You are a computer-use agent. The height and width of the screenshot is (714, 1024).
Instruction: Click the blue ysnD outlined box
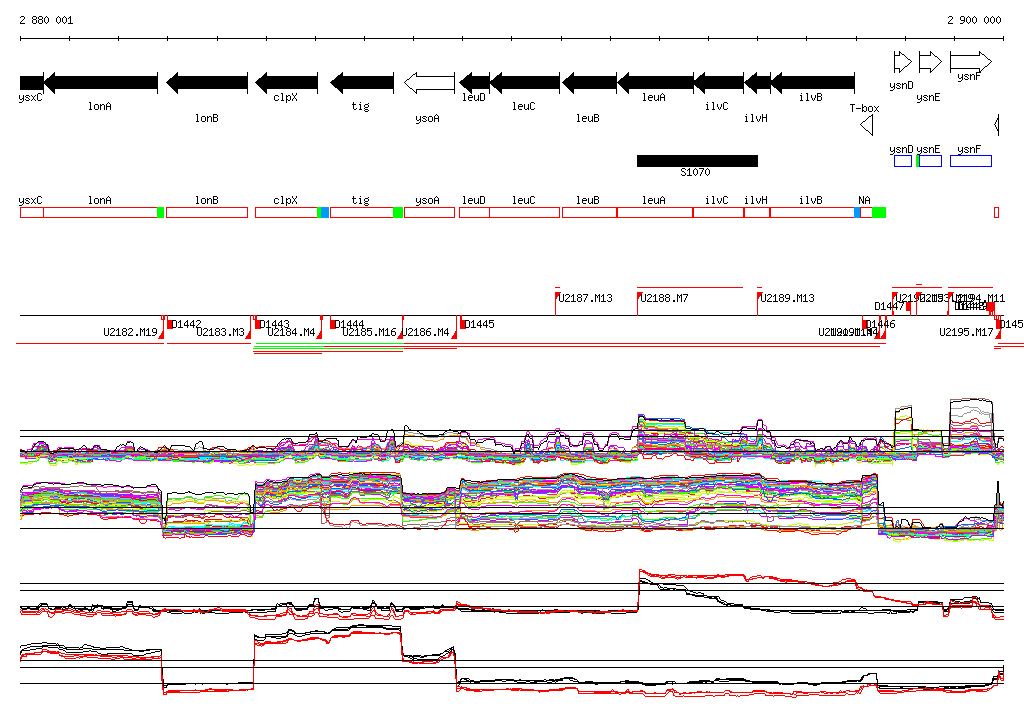click(903, 161)
